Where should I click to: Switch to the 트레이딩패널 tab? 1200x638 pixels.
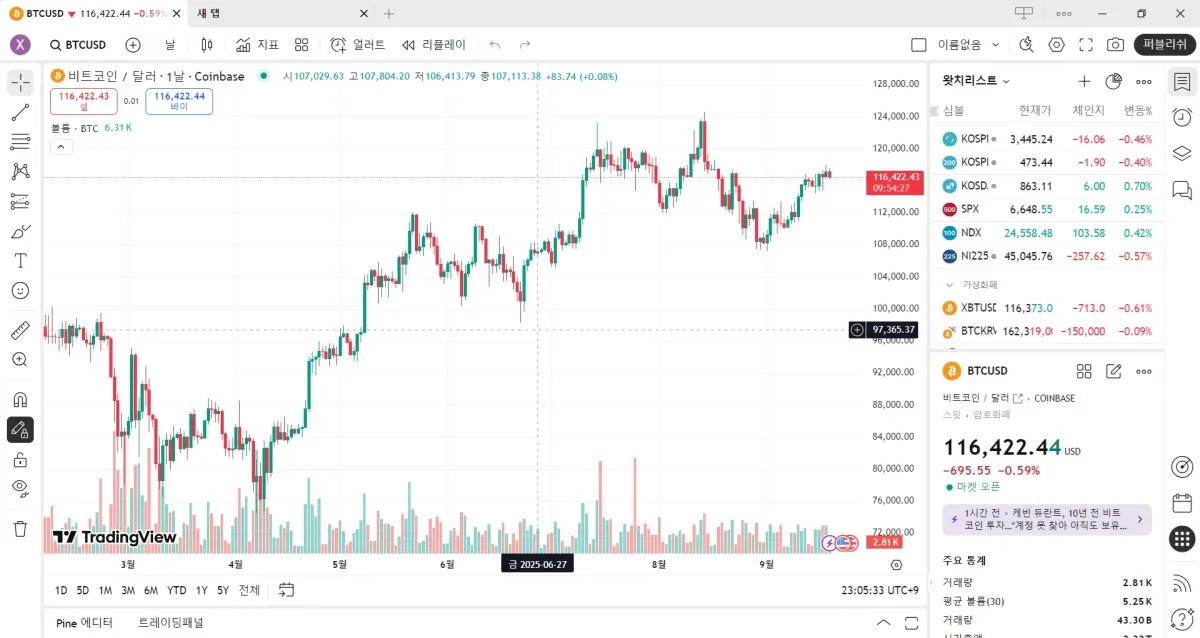(x=171, y=623)
